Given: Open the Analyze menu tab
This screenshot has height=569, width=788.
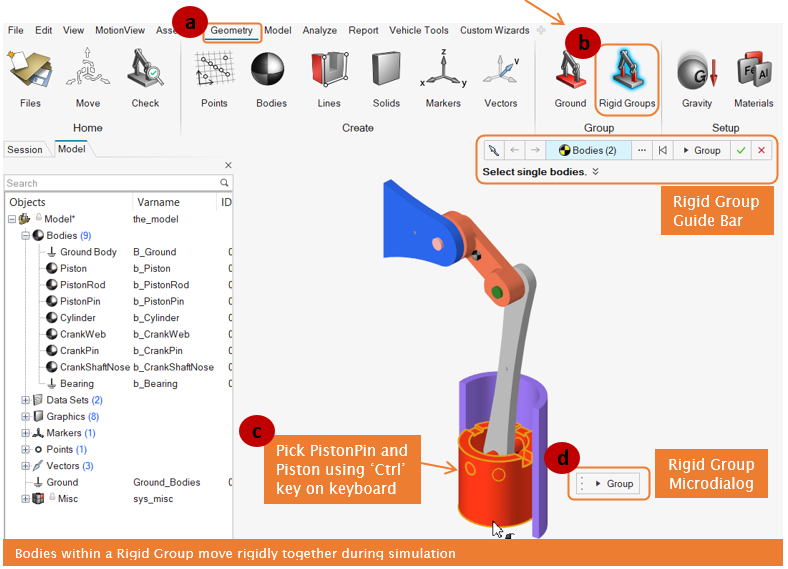Looking at the screenshot, I should (319, 30).
